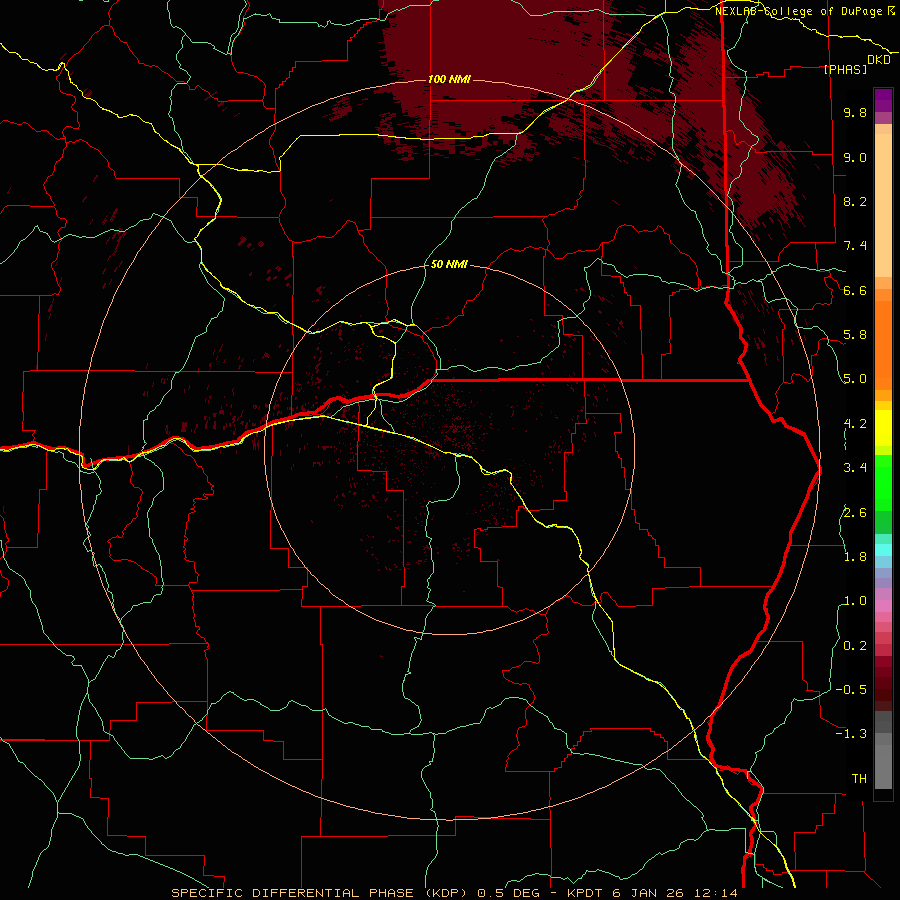Click the 7.4 scale value

tap(855, 246)
